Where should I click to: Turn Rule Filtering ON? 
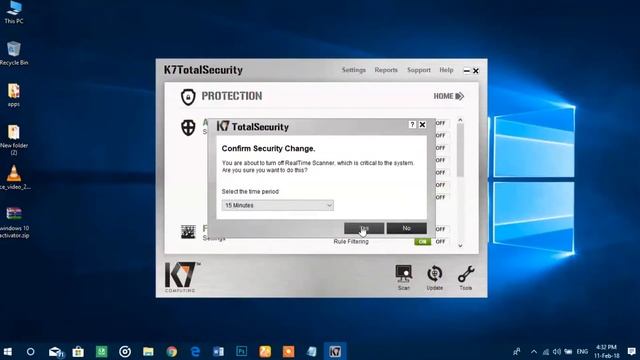422,242
